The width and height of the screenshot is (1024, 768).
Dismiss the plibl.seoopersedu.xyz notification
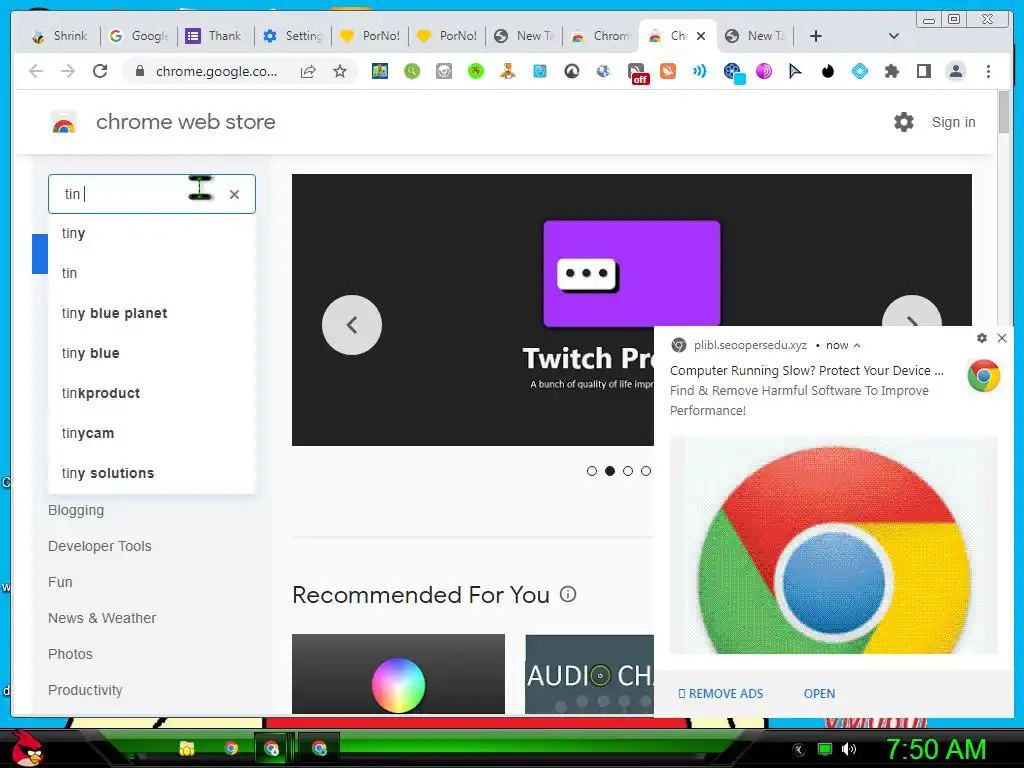pyautogui.click(x=1002, y=338)
